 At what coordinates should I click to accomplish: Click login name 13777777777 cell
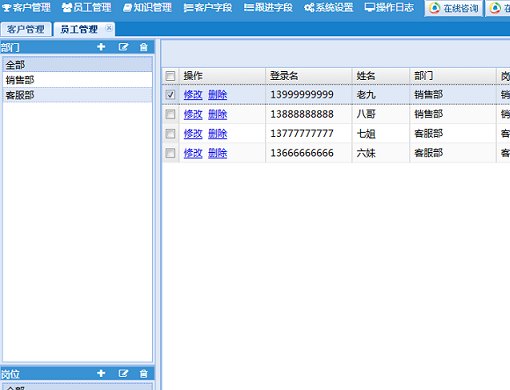pyautogui.click(x=308, y=134)
